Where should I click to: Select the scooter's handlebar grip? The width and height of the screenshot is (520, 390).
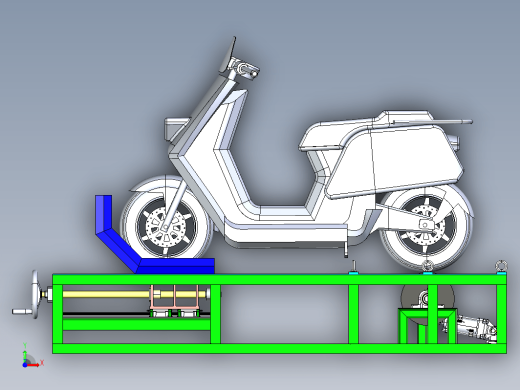(248, 71)
